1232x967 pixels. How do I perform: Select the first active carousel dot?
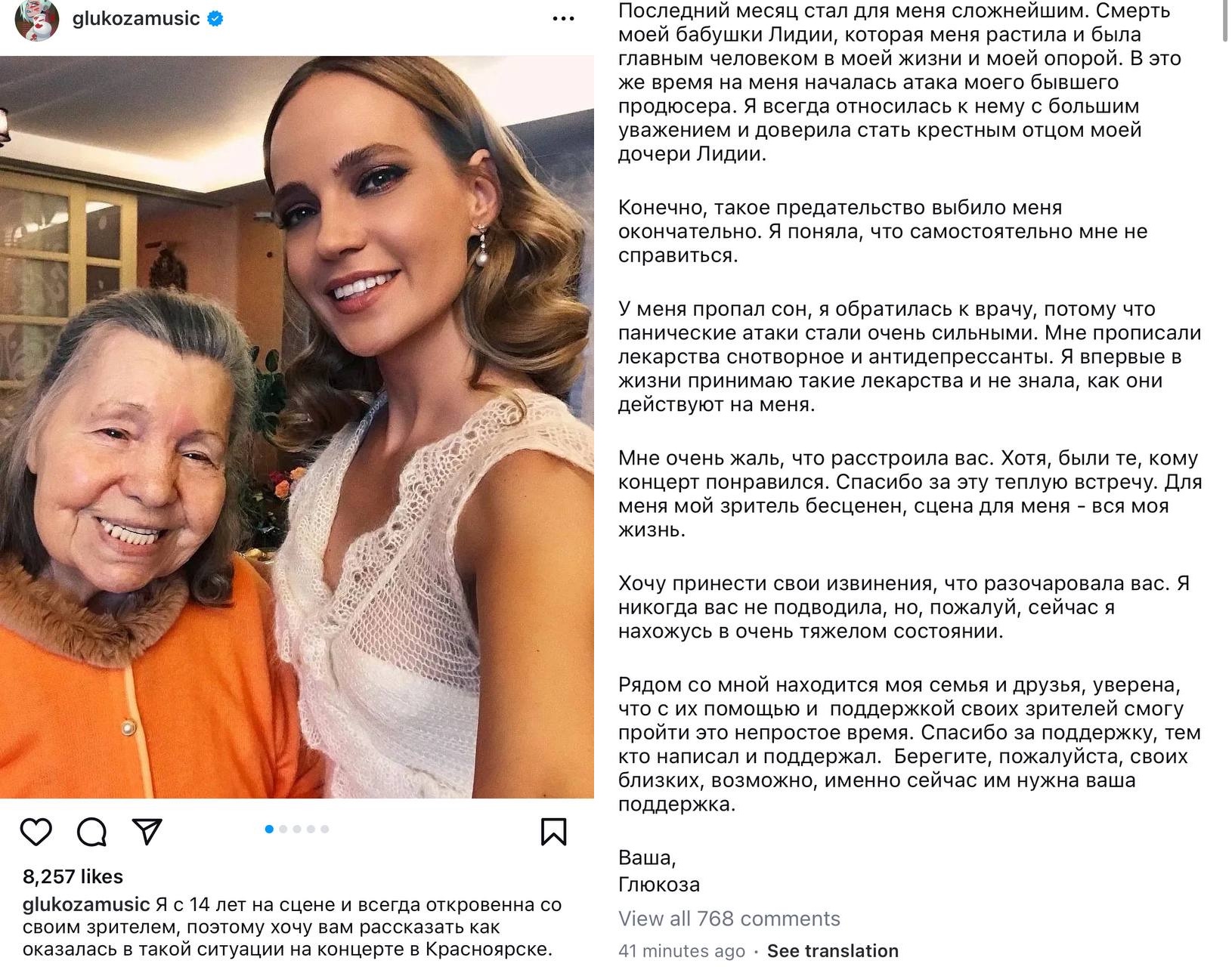point(269,829)
